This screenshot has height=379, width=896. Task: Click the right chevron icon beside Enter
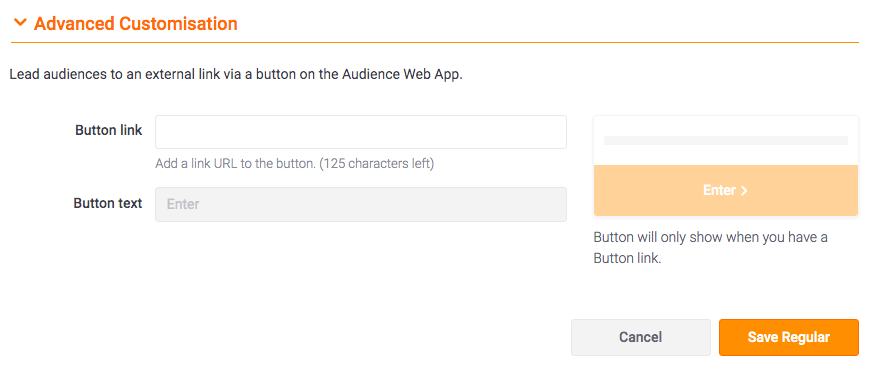744,191
